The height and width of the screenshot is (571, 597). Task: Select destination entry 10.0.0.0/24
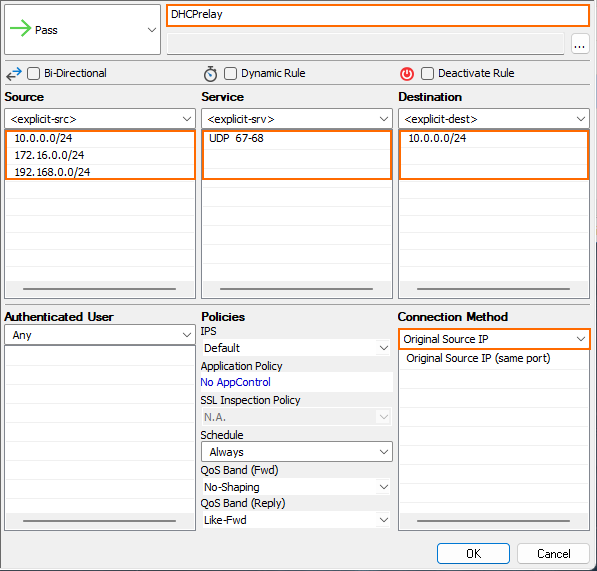[494, 138]
